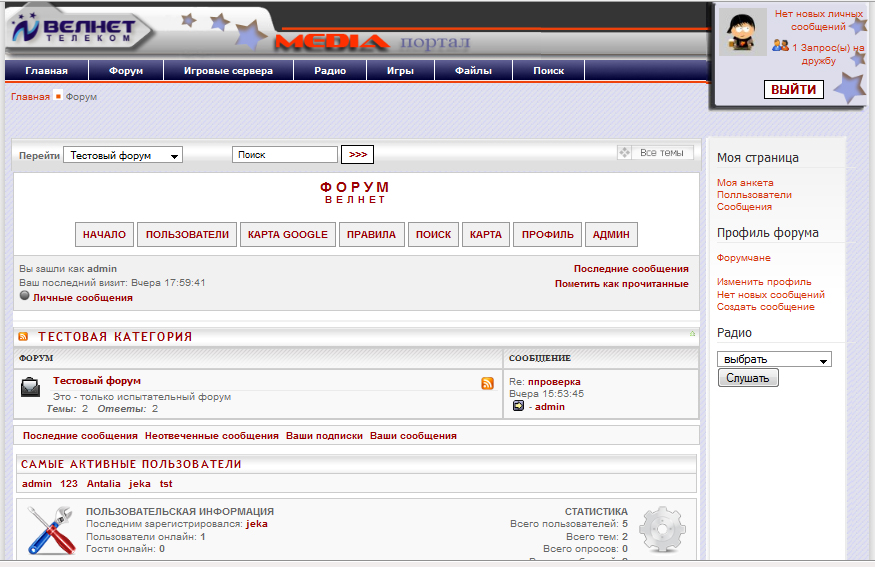Viewport: 875px width, 567px height.
Task: Open Игровые сервера menu item
Action: click(228, 71)
